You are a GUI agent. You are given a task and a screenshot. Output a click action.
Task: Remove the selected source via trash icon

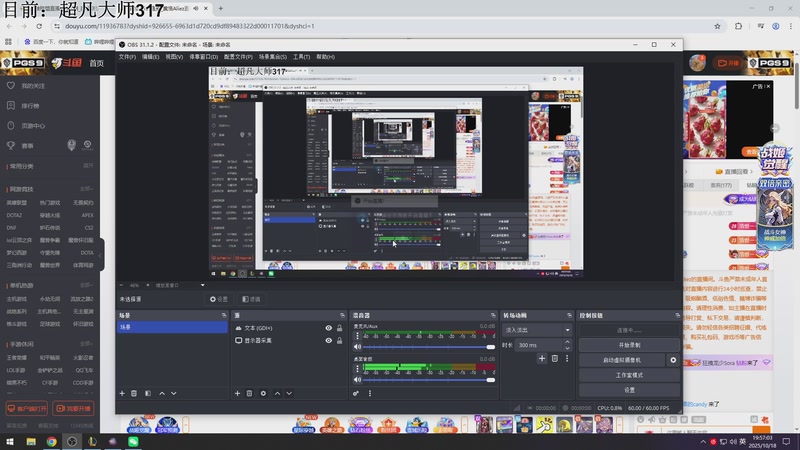coord(249,393)
